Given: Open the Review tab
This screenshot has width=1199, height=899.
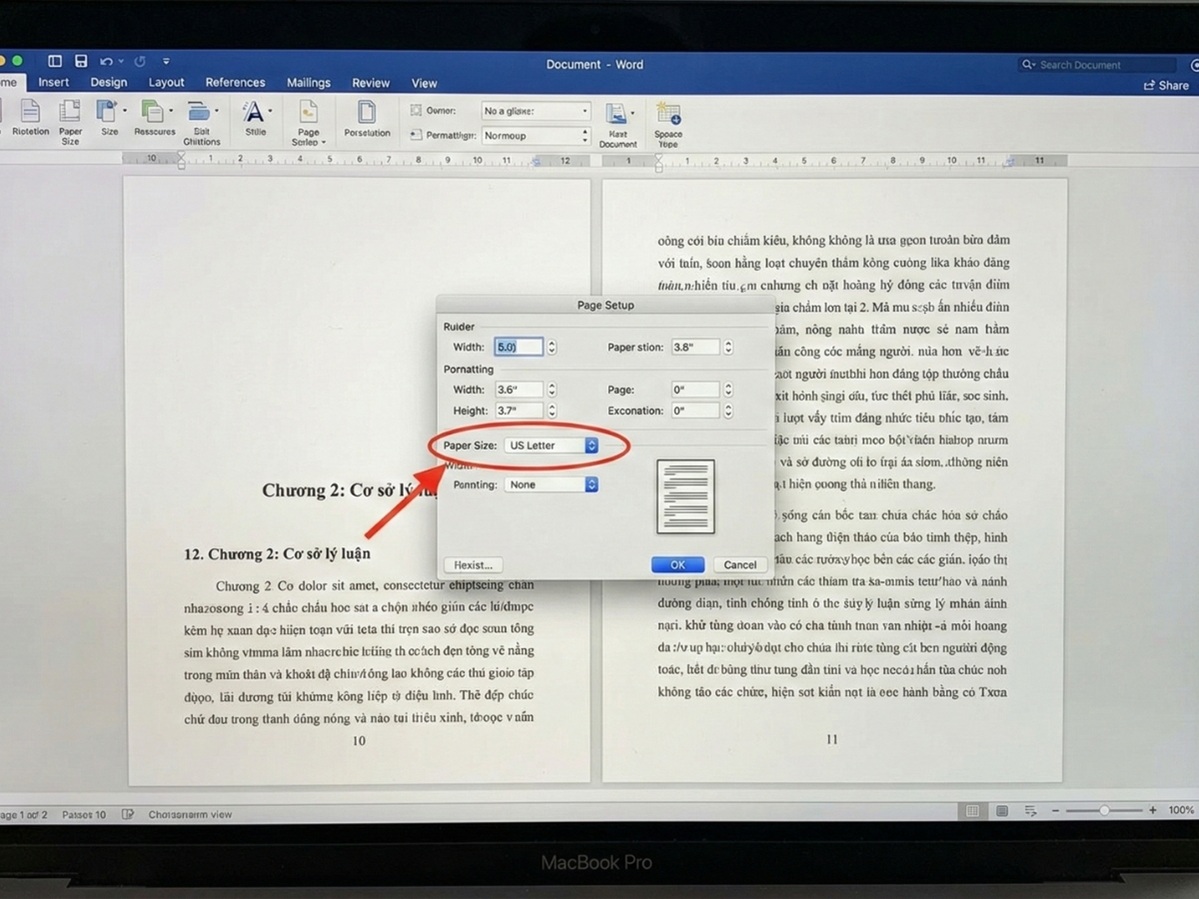Looking at the screenshot, I should [371, 83].
